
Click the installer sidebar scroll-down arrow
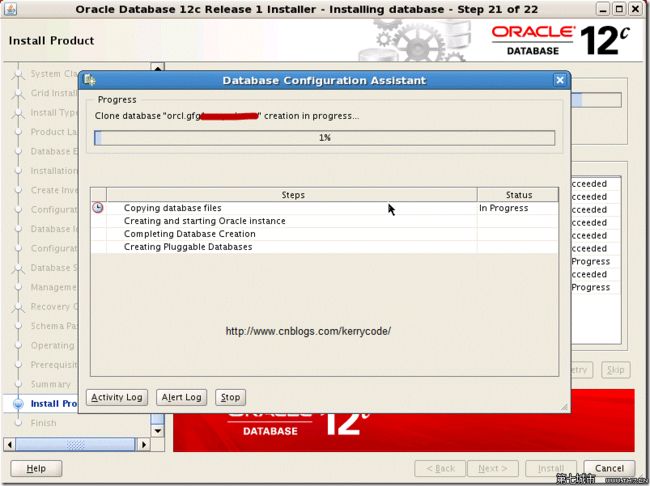point(158,431)
